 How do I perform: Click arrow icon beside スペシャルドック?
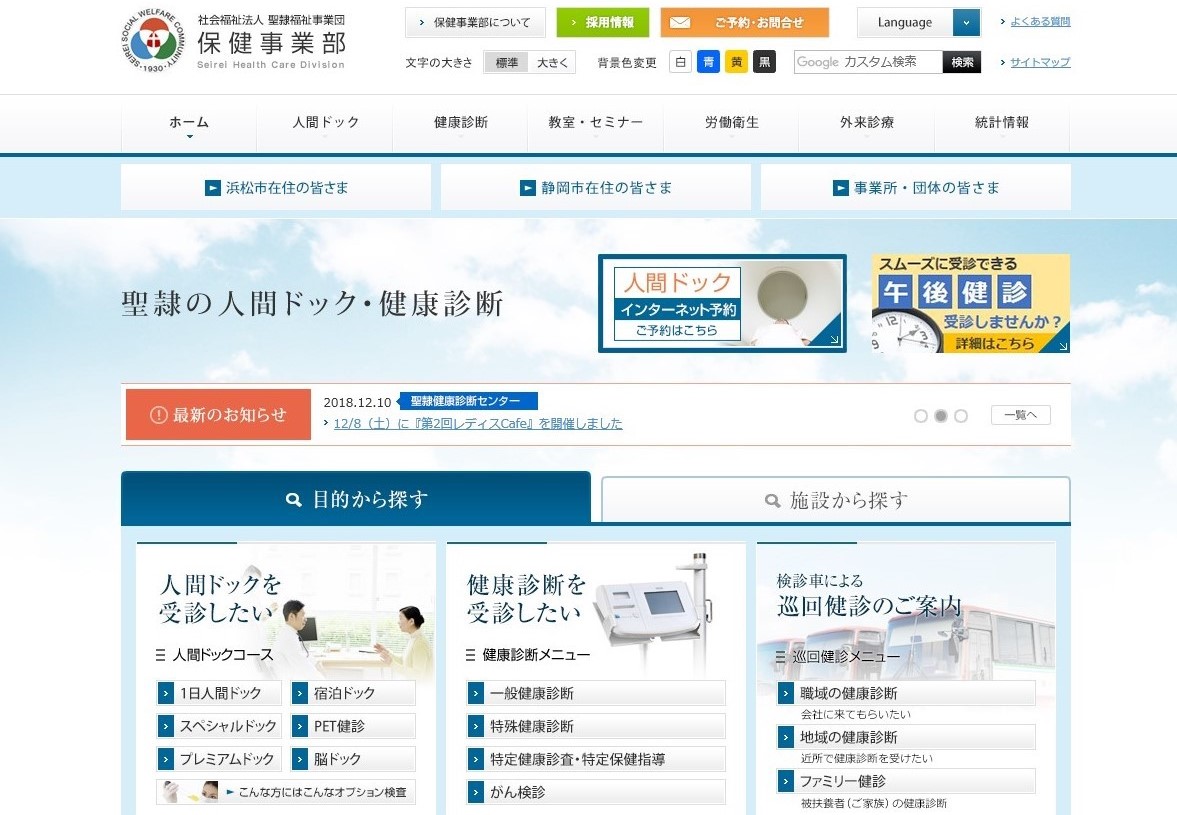pos(165,726)
